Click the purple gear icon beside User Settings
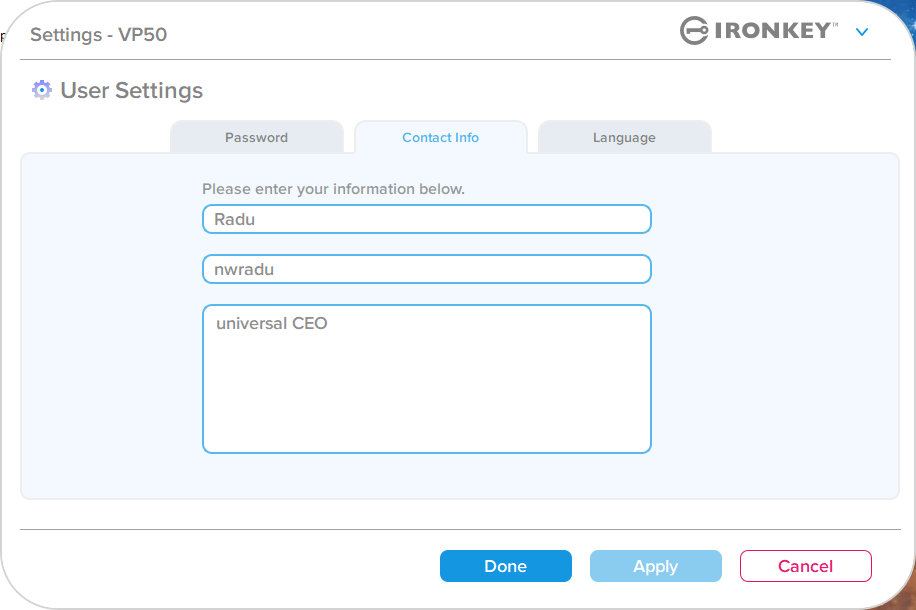Image resolution: width=916 pixels, height=610 pixels. [41, 90]
